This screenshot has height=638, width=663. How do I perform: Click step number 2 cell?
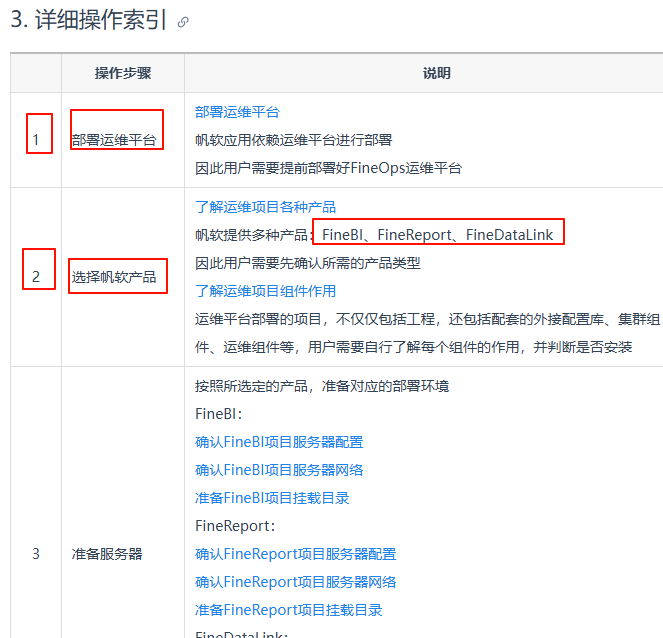click(36, 277)
